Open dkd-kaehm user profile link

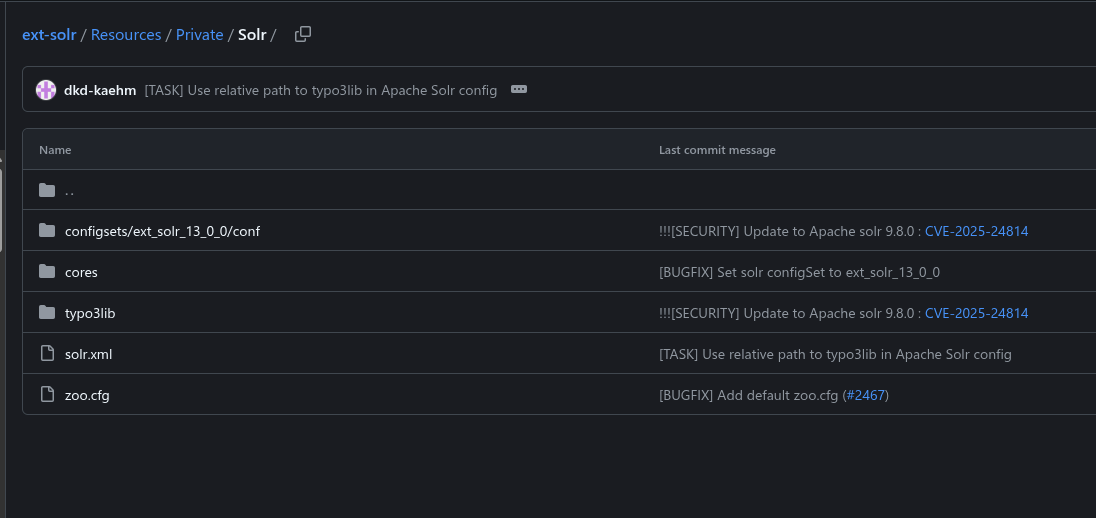pyautogui.click(x=100, y=90)
